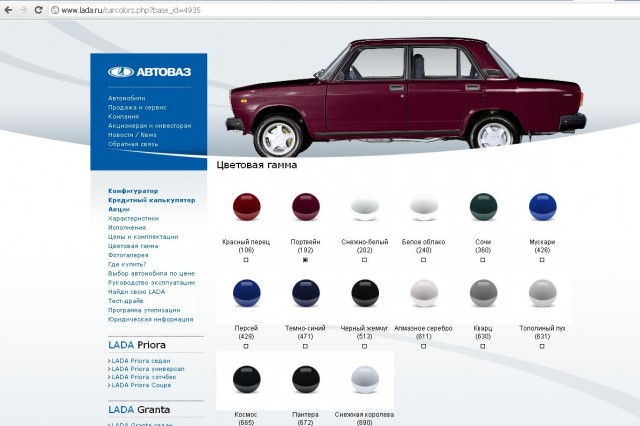
Task: Choose the Снежная королева color ball
Action: (365, 379)
